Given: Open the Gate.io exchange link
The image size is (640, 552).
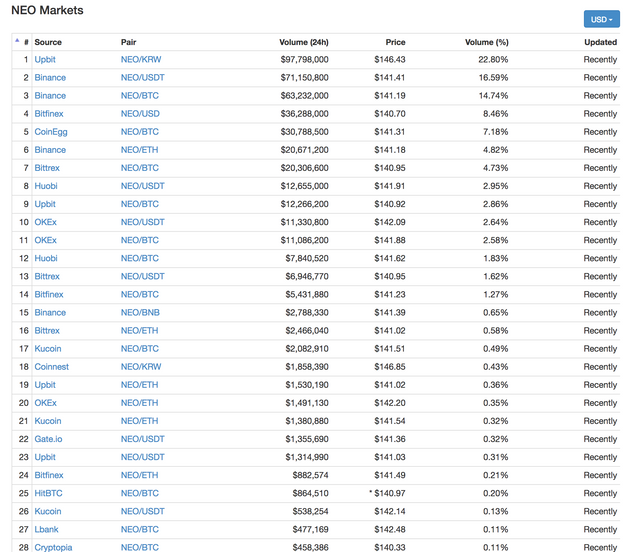Looking at the screenshot, I should [48, 439].
